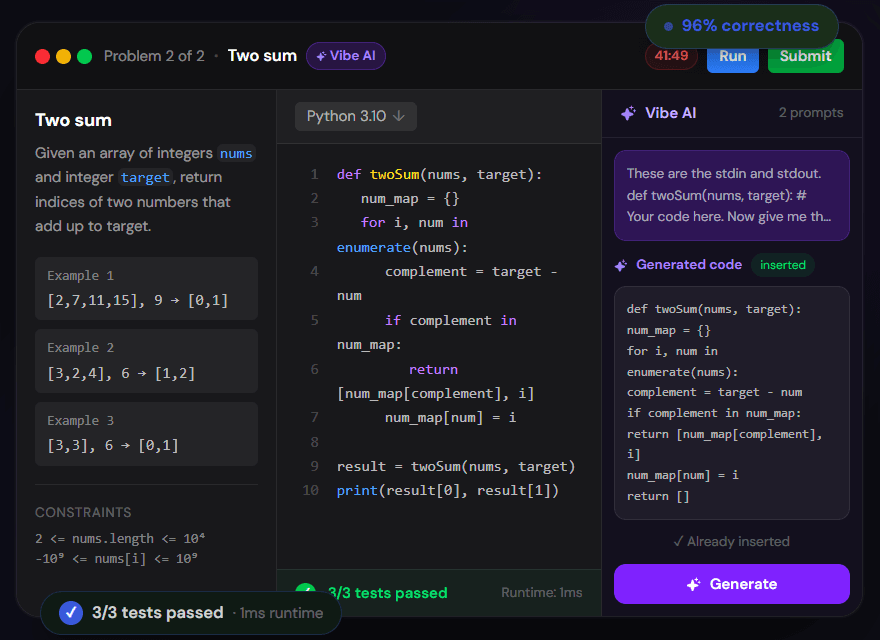The width and height of the screenshot is (880, 640).
Task: Click 'return []' line in generated code
Action: point(658,496)
